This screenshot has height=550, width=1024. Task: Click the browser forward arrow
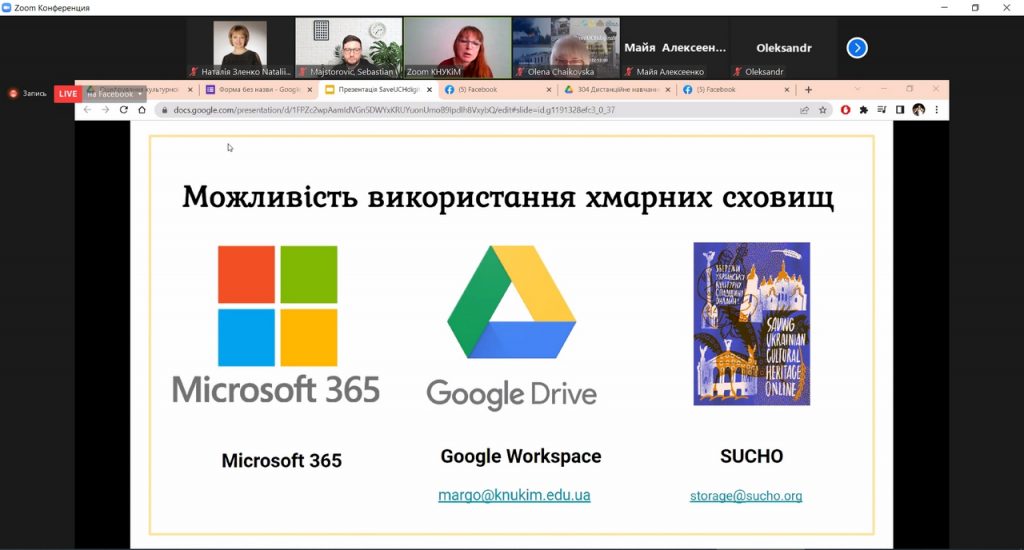coord(105,110)
